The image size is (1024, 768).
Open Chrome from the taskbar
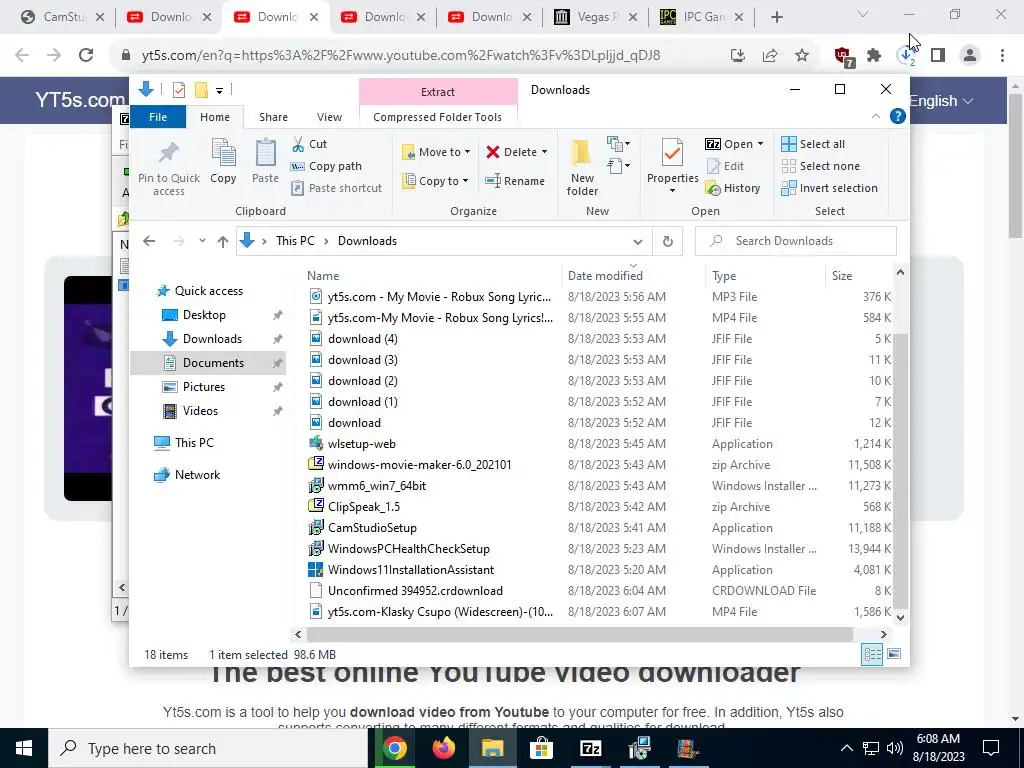[x=394, y=748]
